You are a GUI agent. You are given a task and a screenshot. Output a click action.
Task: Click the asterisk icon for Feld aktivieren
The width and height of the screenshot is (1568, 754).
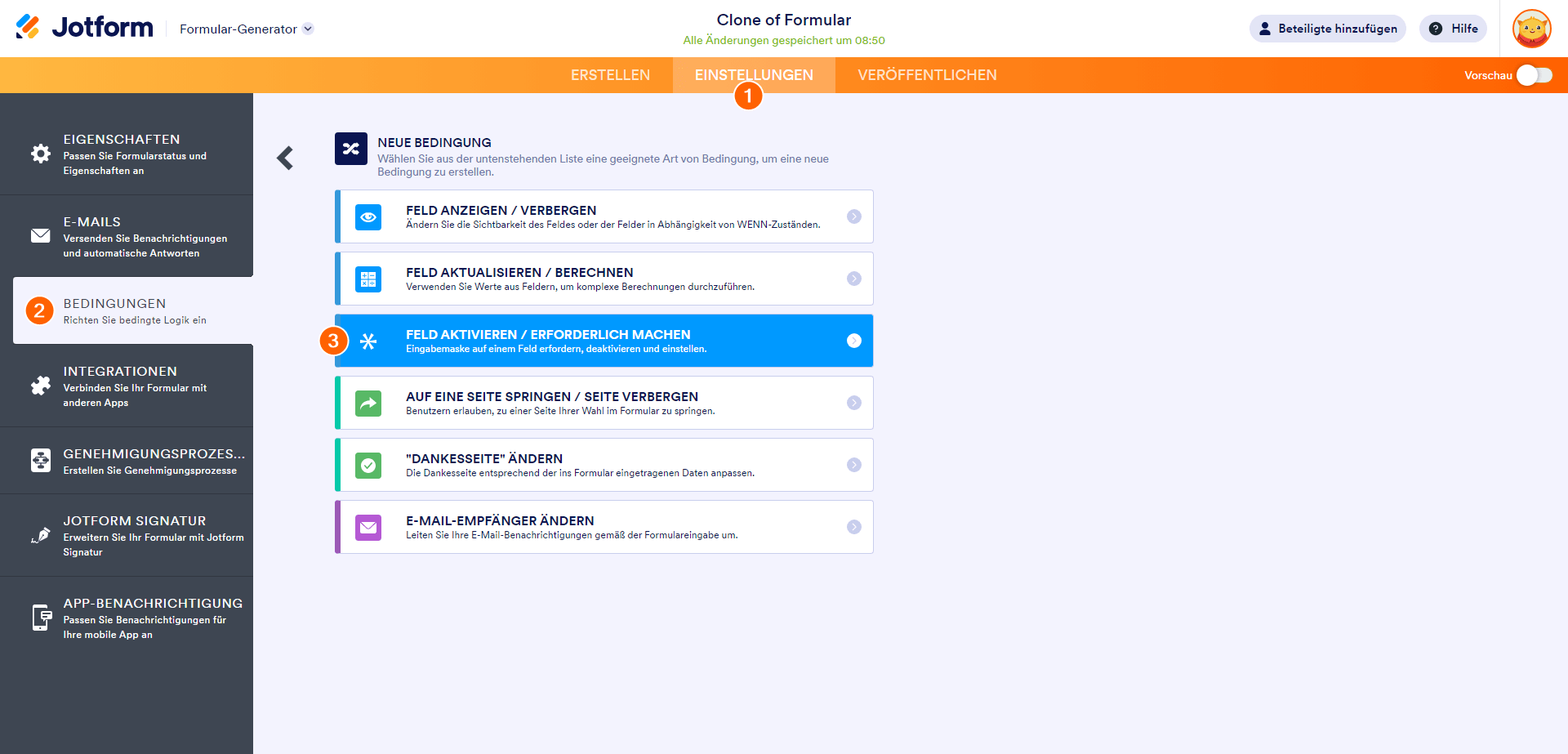point(368,341)
